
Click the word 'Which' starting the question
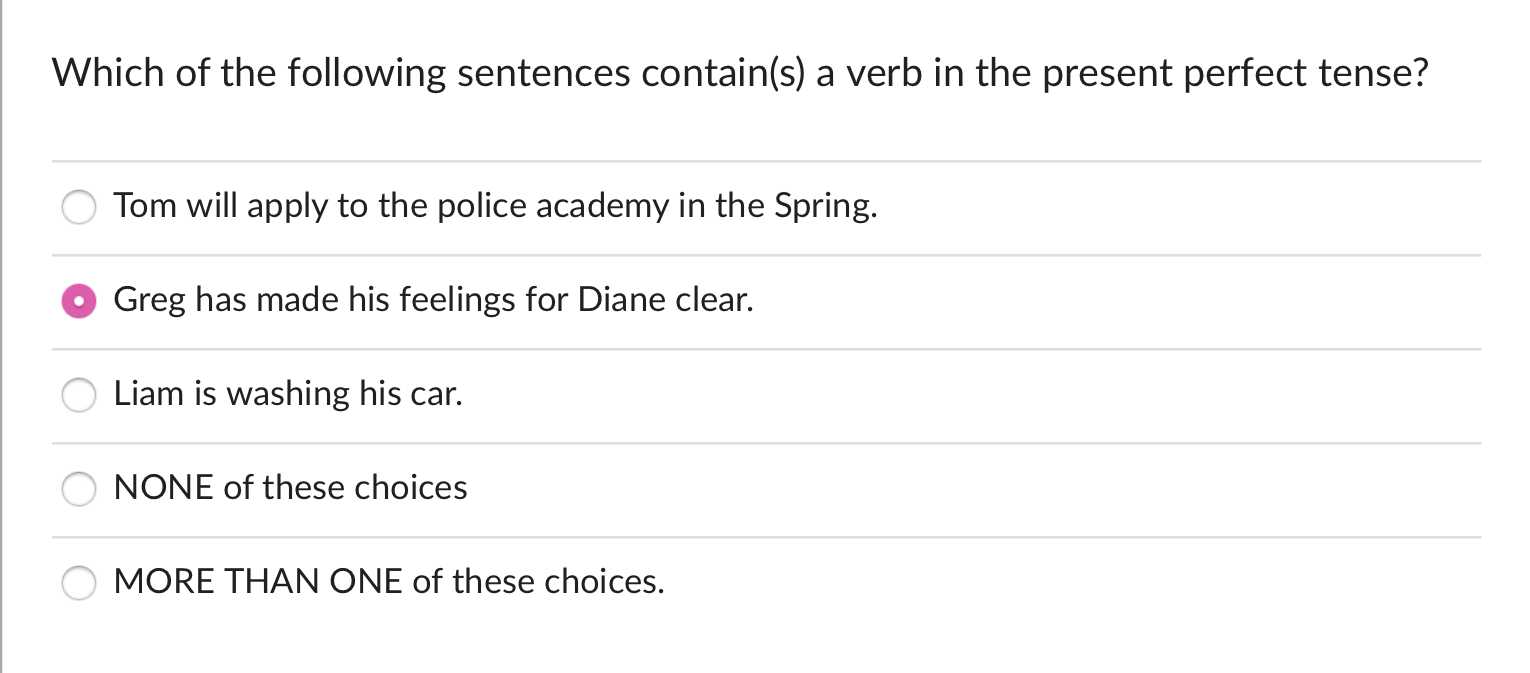(109, 74)
